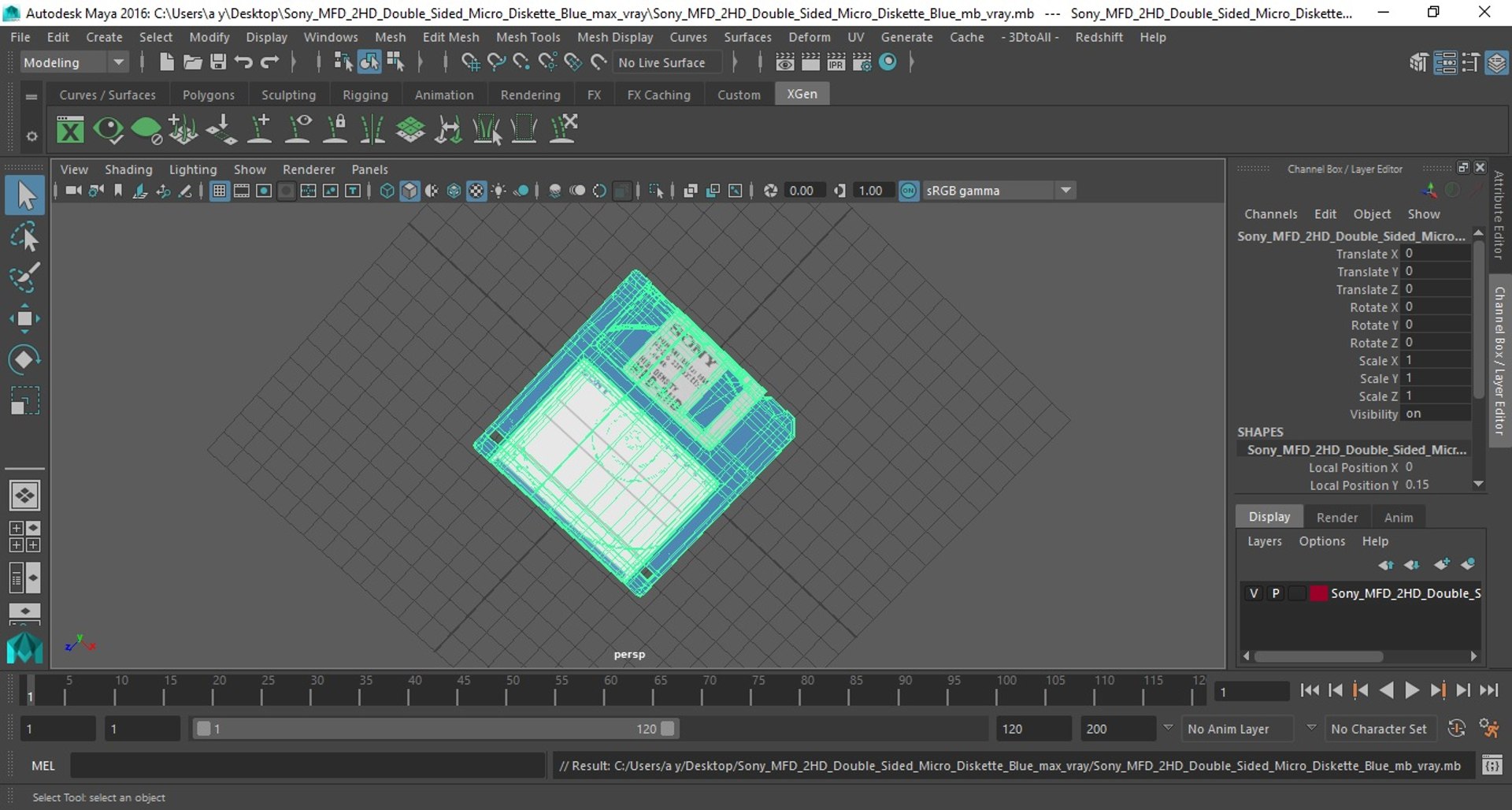Open the Channels menu in Channel Box
The height and width of the screenshot is (810, 1512).
pyautogui.click(x=1270, y=214)
